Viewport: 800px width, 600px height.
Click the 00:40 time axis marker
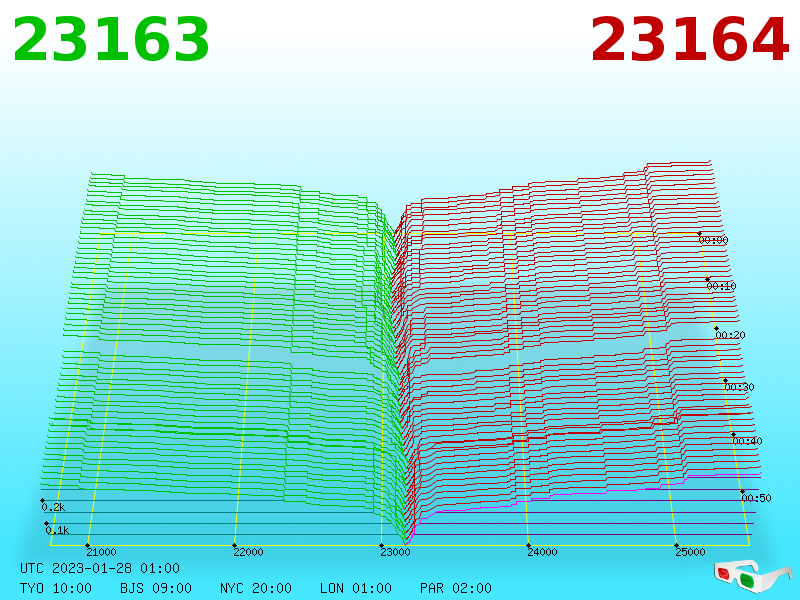point(747,441)
